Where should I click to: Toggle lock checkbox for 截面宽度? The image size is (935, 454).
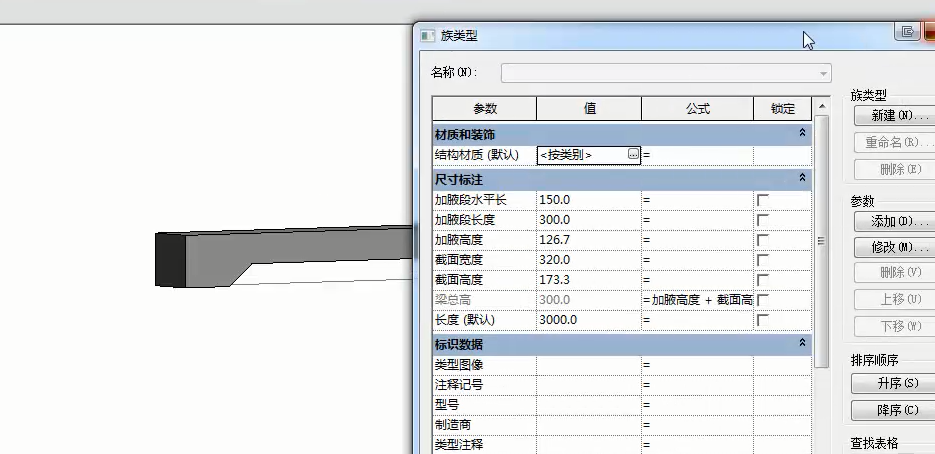[x=763, y=260]
